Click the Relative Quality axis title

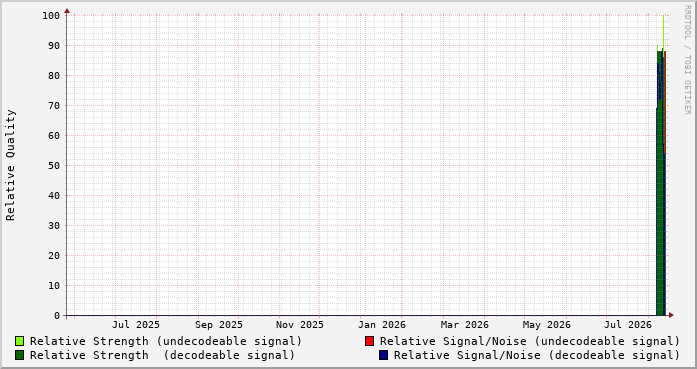tap(11, 165)
